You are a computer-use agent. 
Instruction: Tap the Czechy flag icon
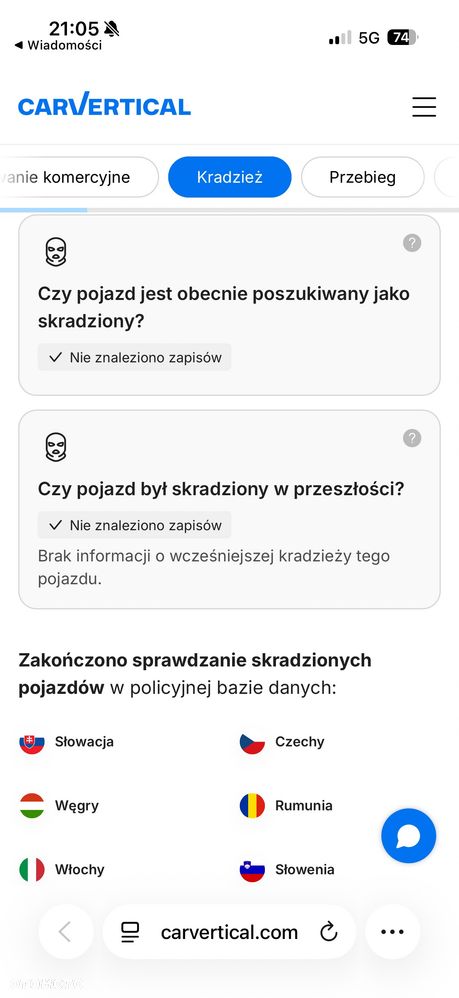[x=252, y=742]
